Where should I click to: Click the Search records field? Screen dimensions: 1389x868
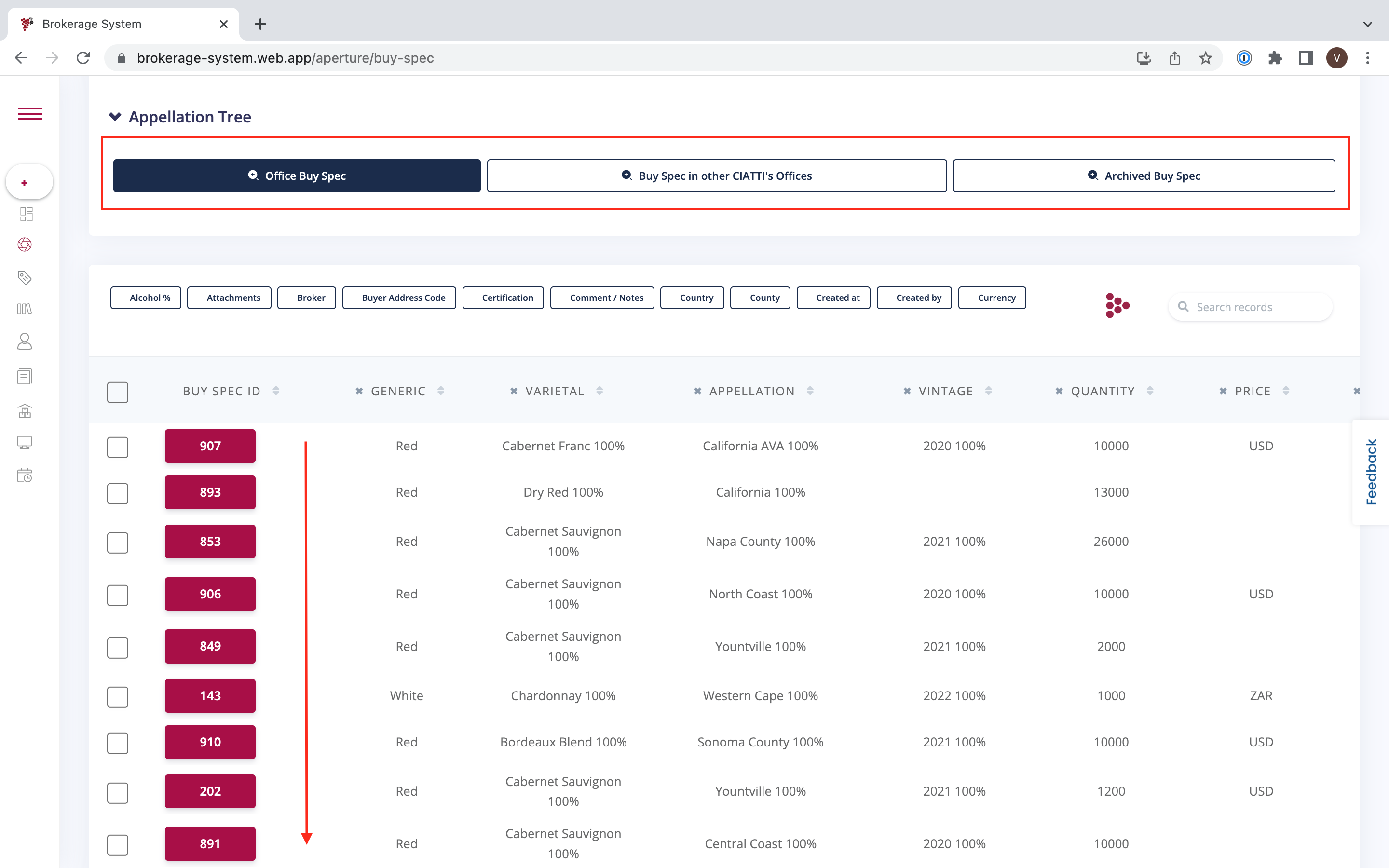click(x=1257, y=307)
